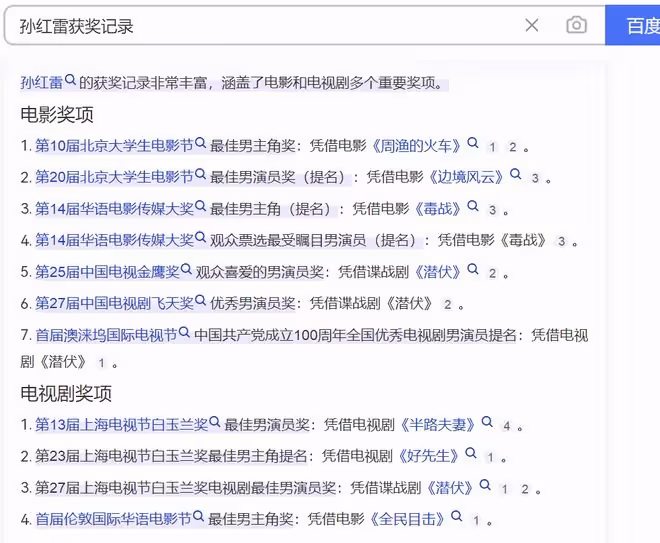The height and width of the screenshot is (543, 660).
Task: Open citation 3 on the 边境风云 line
Action: (x=535, y=178)
